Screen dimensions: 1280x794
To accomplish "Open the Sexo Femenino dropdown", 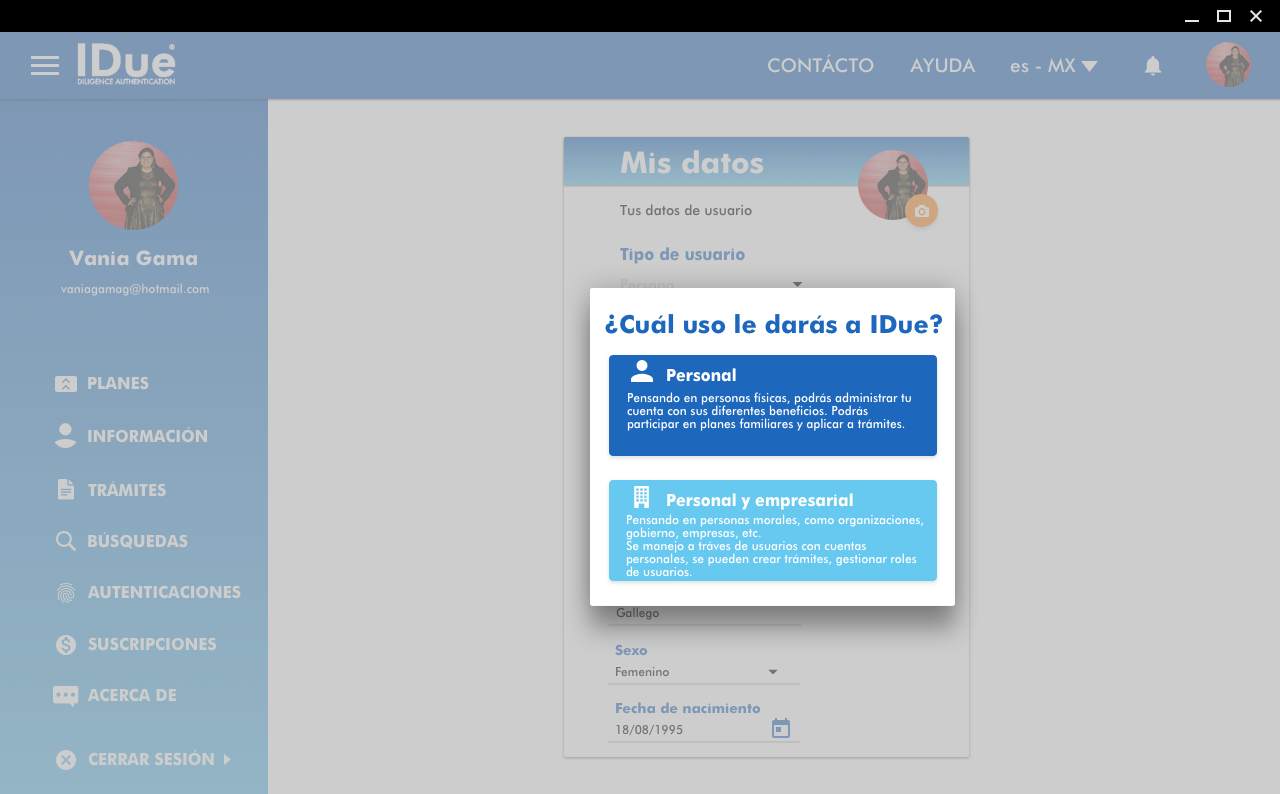I will 703,672.
